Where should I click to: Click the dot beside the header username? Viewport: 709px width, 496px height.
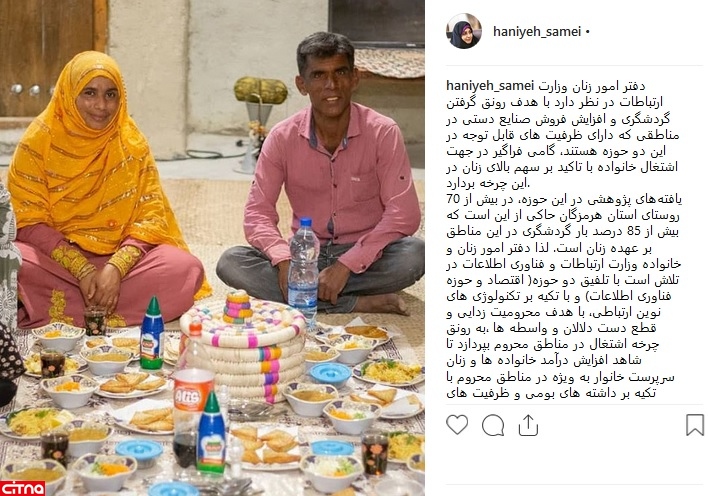click(x=587, y=32)
